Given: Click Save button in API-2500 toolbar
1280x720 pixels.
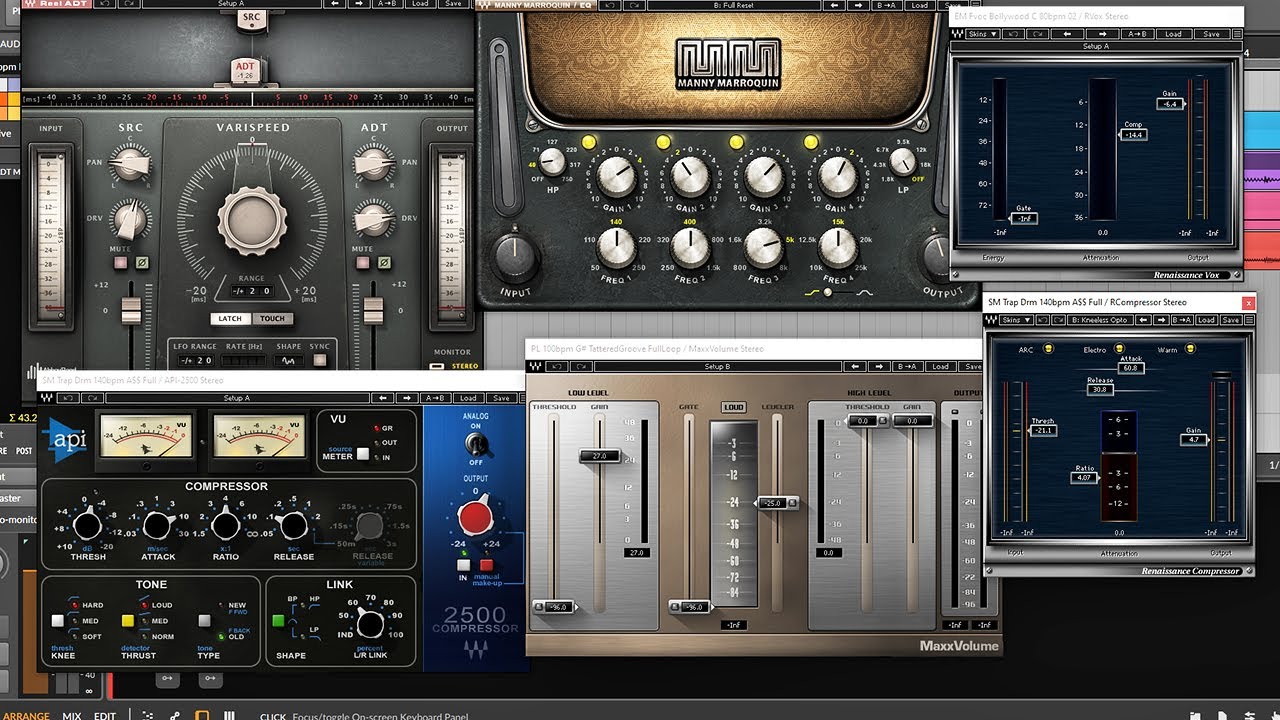Looking at the screenshot, I should (502, 398).
